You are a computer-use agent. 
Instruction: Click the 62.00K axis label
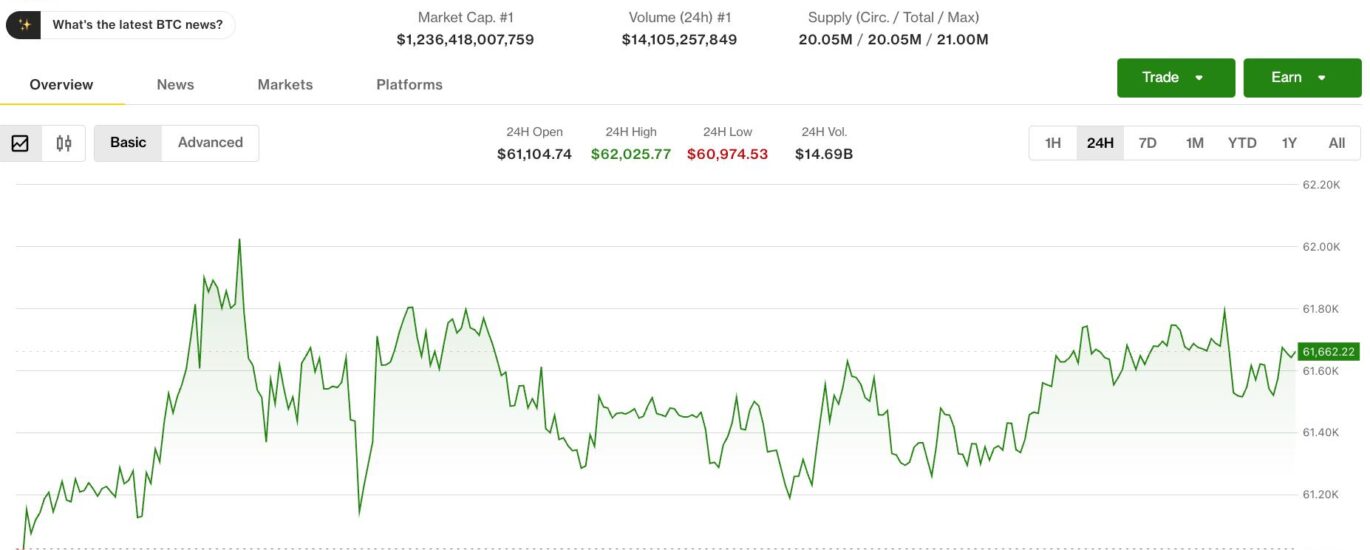coord(1320,247)
